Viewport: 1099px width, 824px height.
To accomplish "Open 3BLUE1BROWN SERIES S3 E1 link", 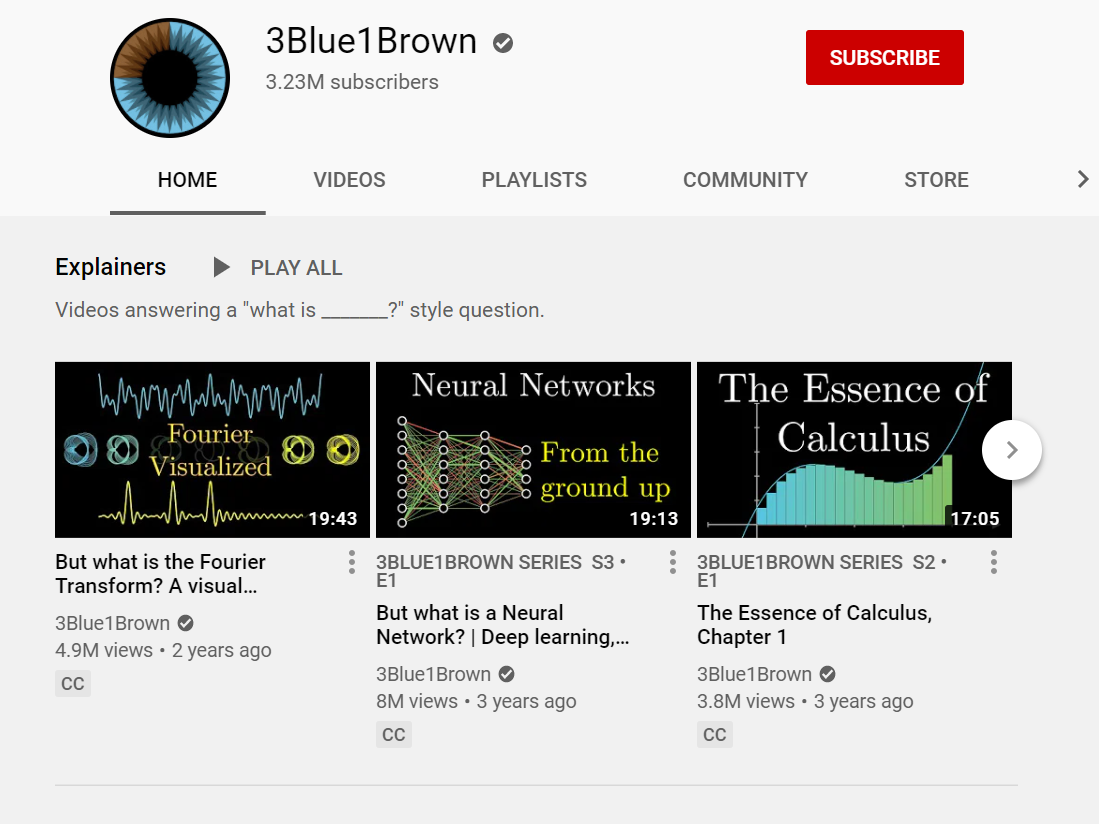I will [501, 571].
